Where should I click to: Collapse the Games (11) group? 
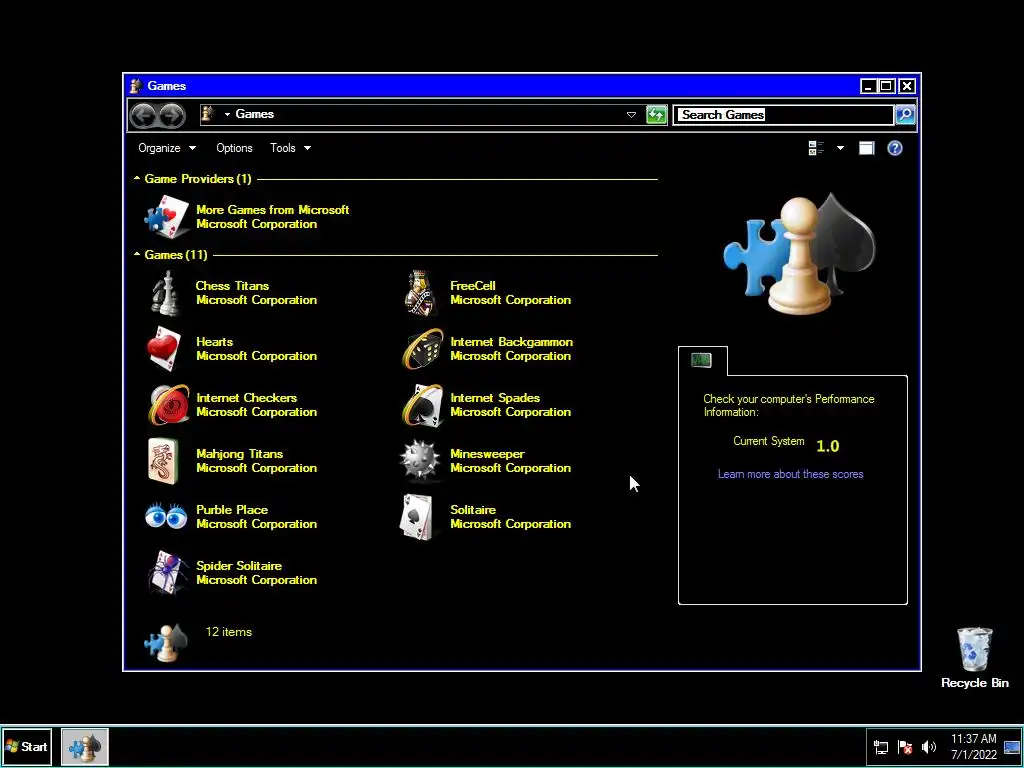tap(136, 254)
